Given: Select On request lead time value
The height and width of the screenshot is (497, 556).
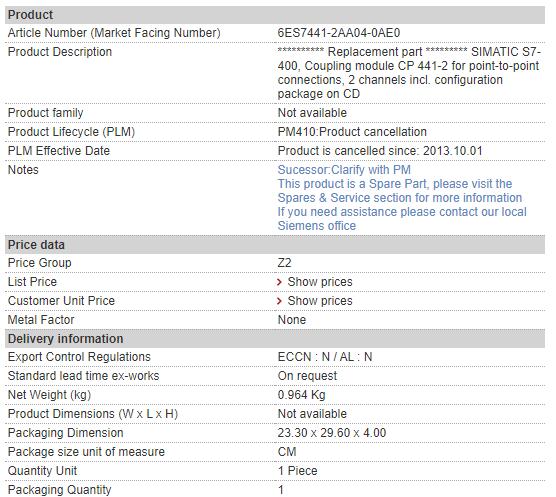Looking at the screenshot, I should coord(307,376).
